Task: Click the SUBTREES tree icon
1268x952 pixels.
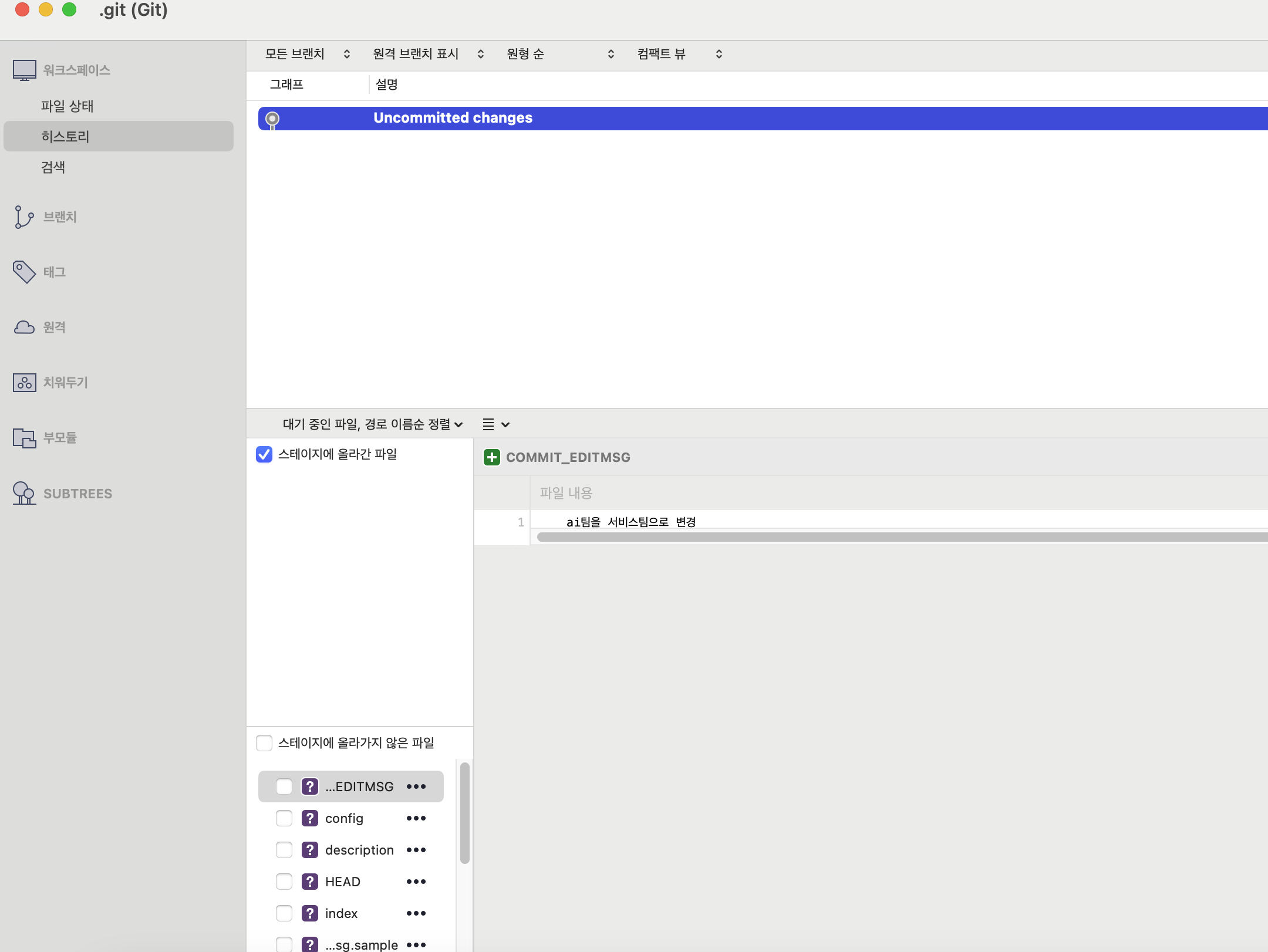Action: [23, 493]
